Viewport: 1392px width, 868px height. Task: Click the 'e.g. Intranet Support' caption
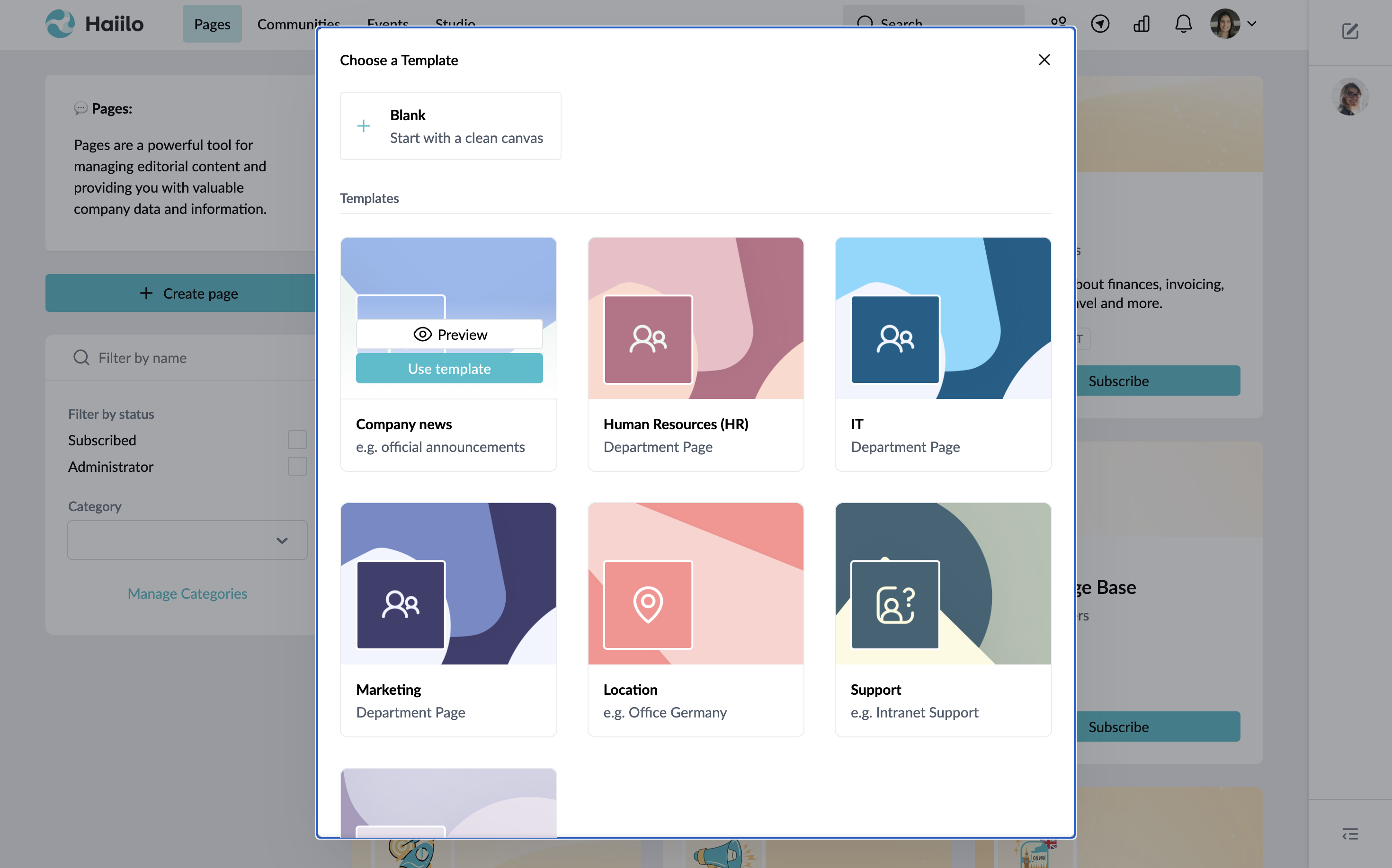point(914,712)
